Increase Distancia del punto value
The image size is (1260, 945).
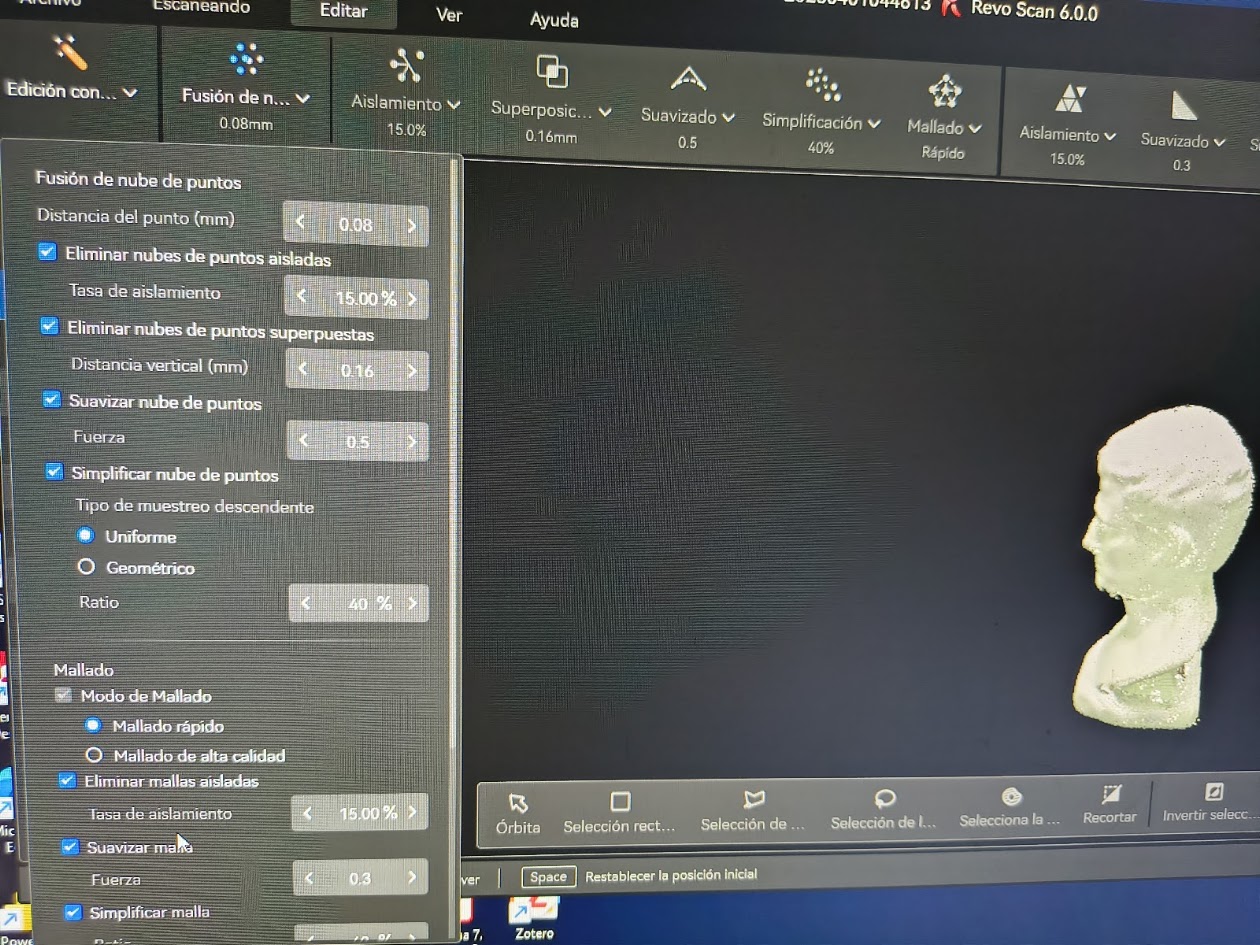411,225
